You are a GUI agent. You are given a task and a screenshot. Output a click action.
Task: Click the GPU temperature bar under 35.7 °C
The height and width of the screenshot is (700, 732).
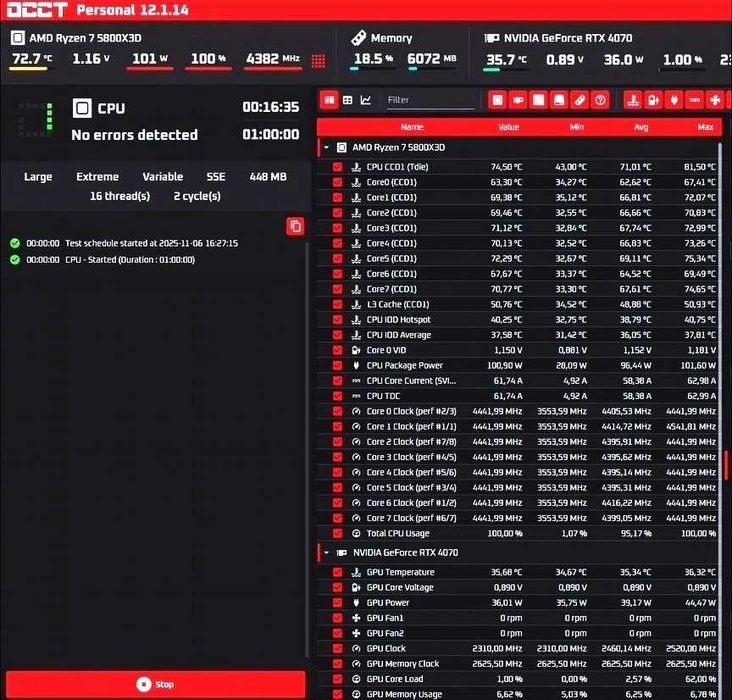[505, 70]
